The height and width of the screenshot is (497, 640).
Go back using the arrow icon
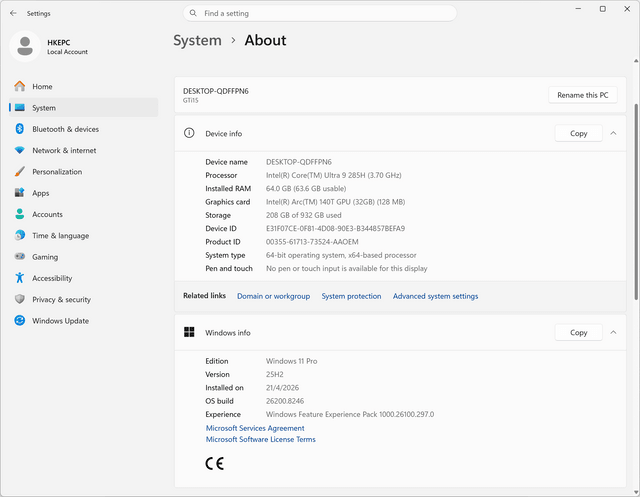(x=13, y=13)
